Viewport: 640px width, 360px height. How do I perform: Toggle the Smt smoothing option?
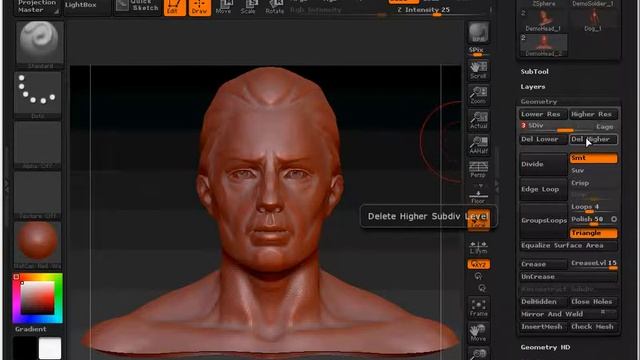point(593,158)
